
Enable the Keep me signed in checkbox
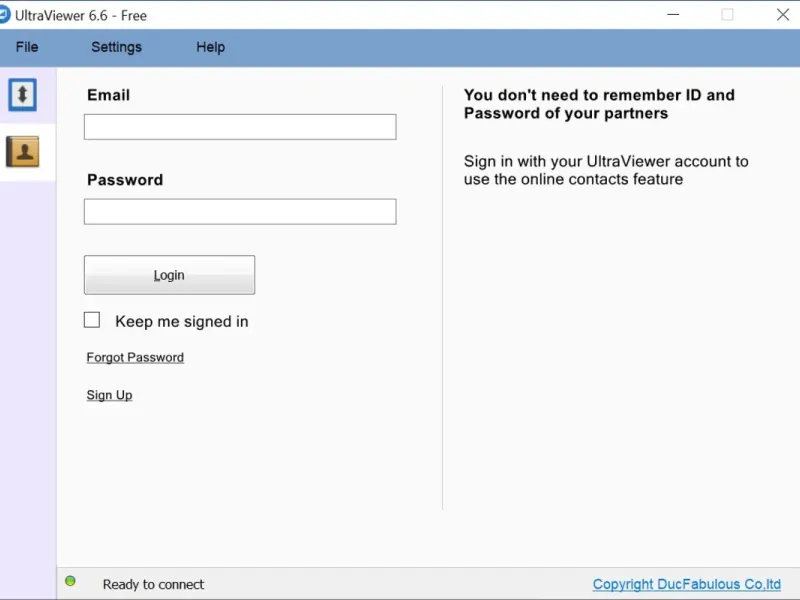coord(92,320)
